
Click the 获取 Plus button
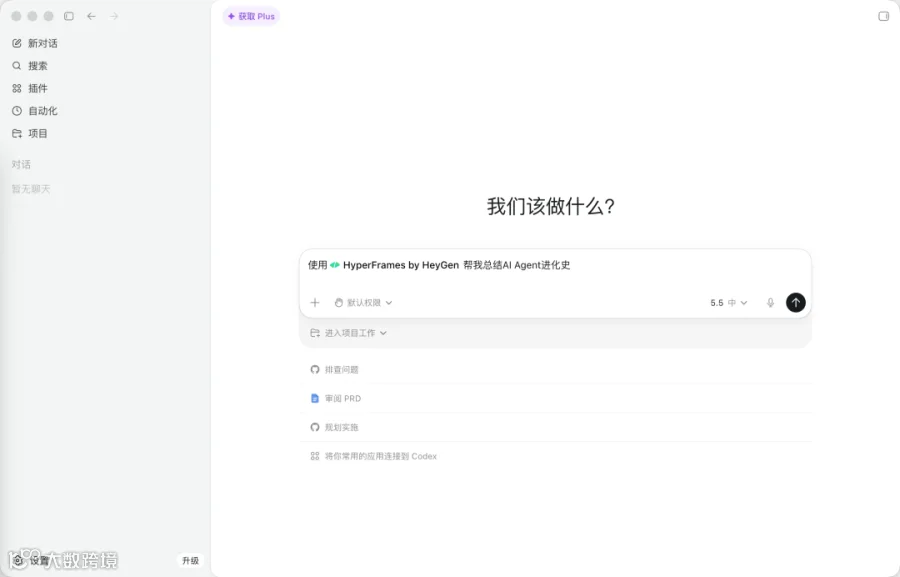[251, 16]
